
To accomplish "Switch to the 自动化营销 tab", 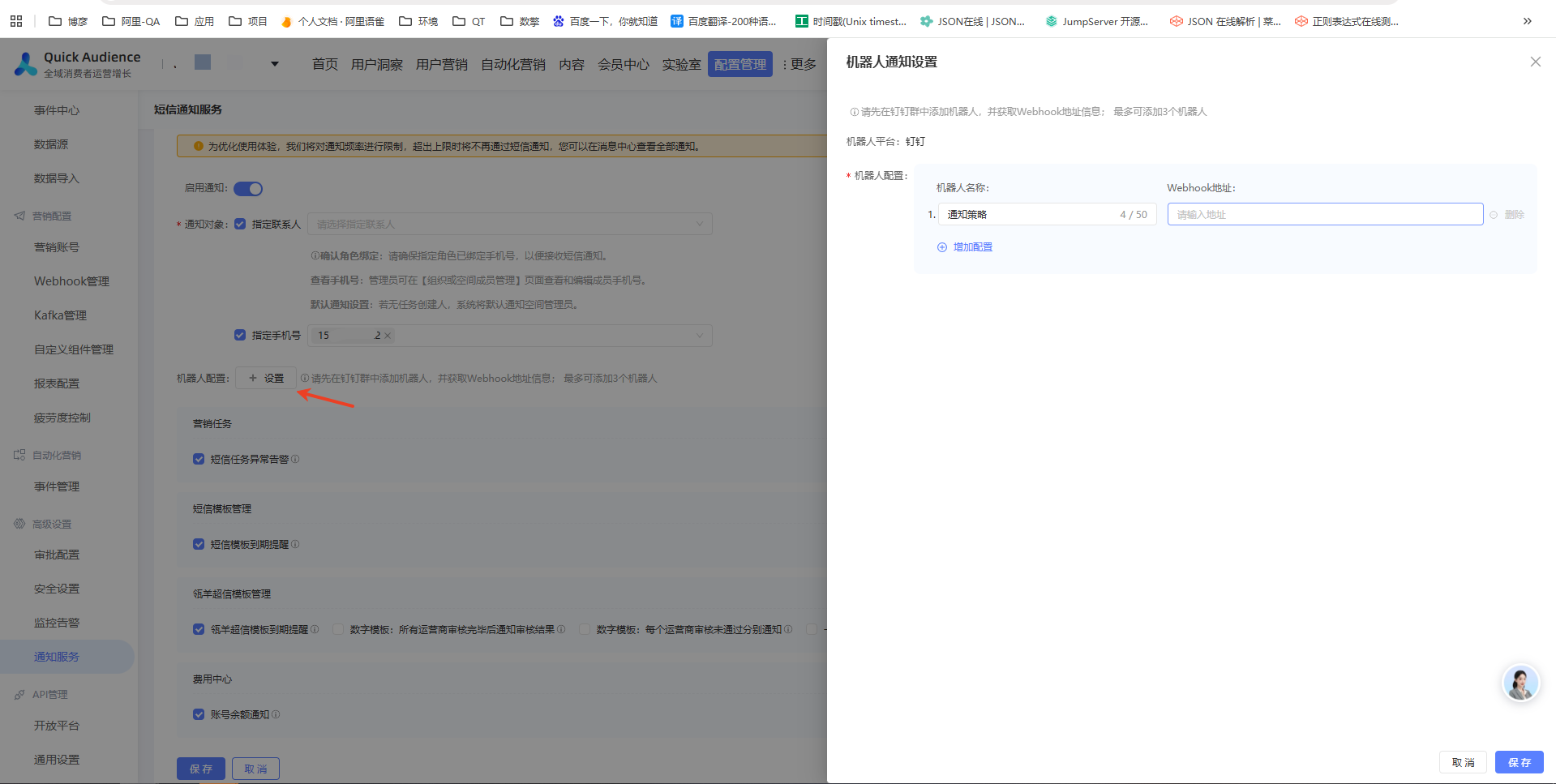I will 513,64.
